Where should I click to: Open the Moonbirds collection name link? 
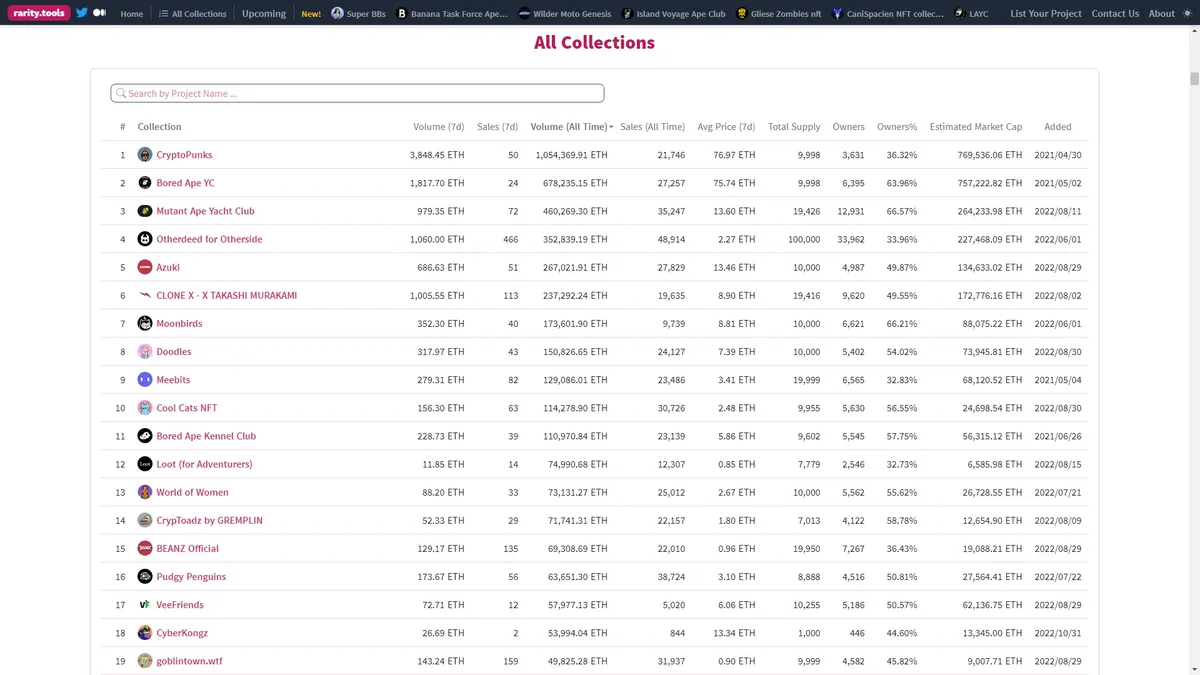[x=179, y=324]
